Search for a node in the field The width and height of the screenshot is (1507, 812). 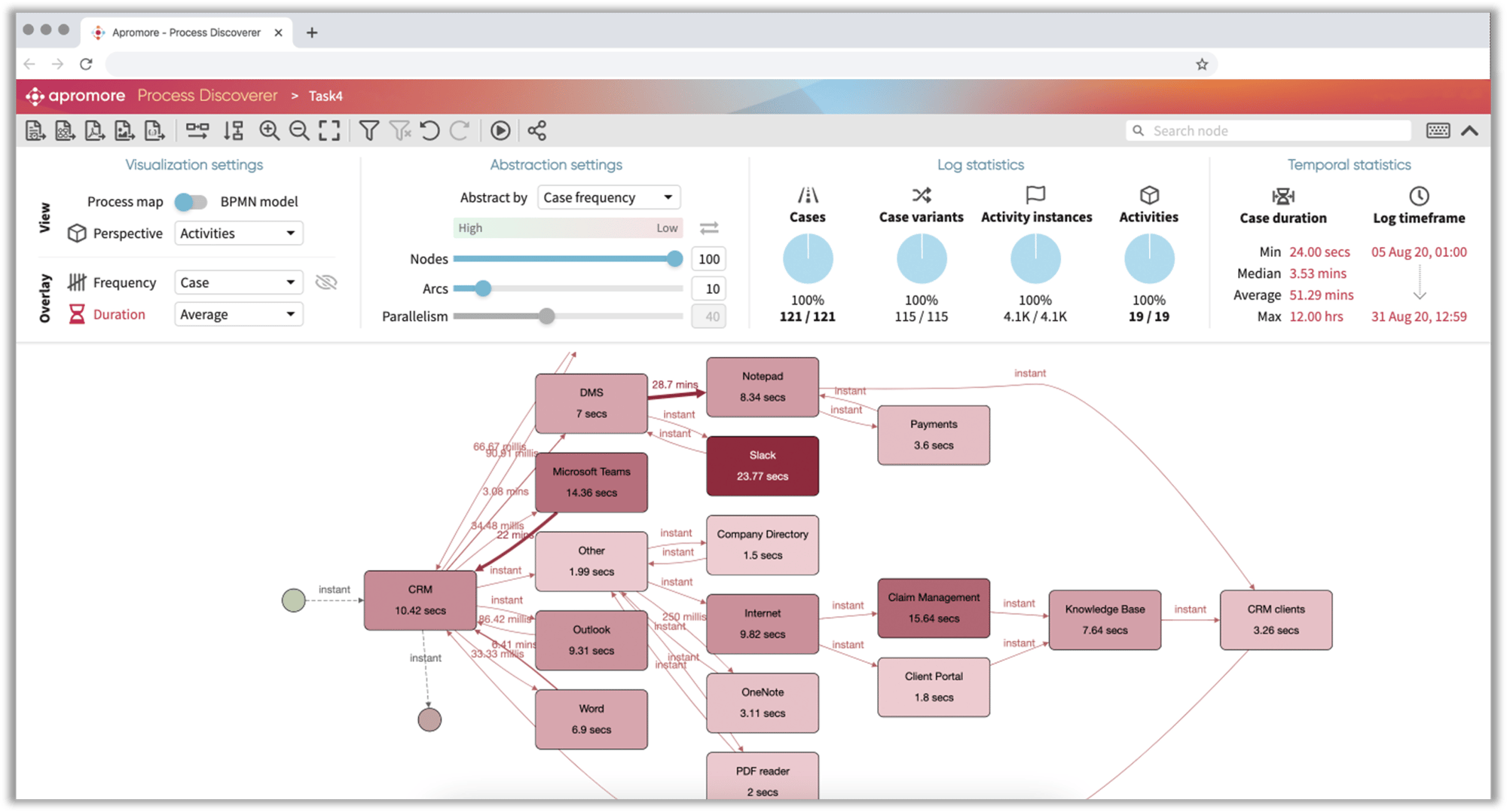pos(1269,131)
